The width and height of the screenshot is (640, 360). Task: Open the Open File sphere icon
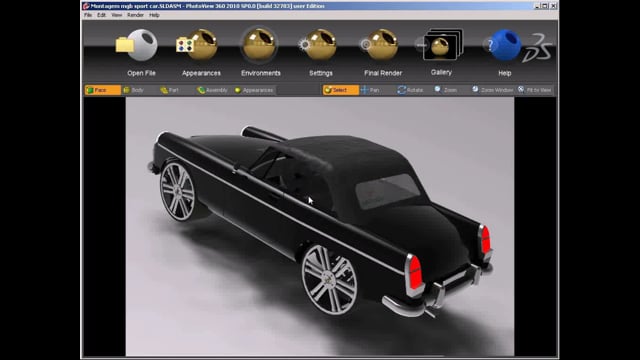[x=137, y=44]
